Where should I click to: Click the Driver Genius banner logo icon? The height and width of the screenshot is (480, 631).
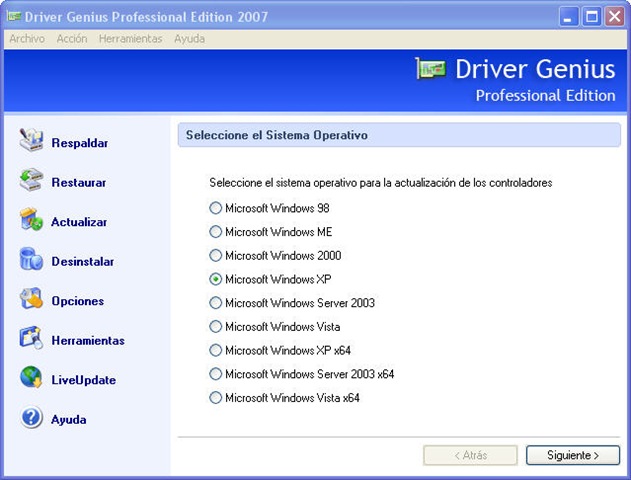point(431,68)
